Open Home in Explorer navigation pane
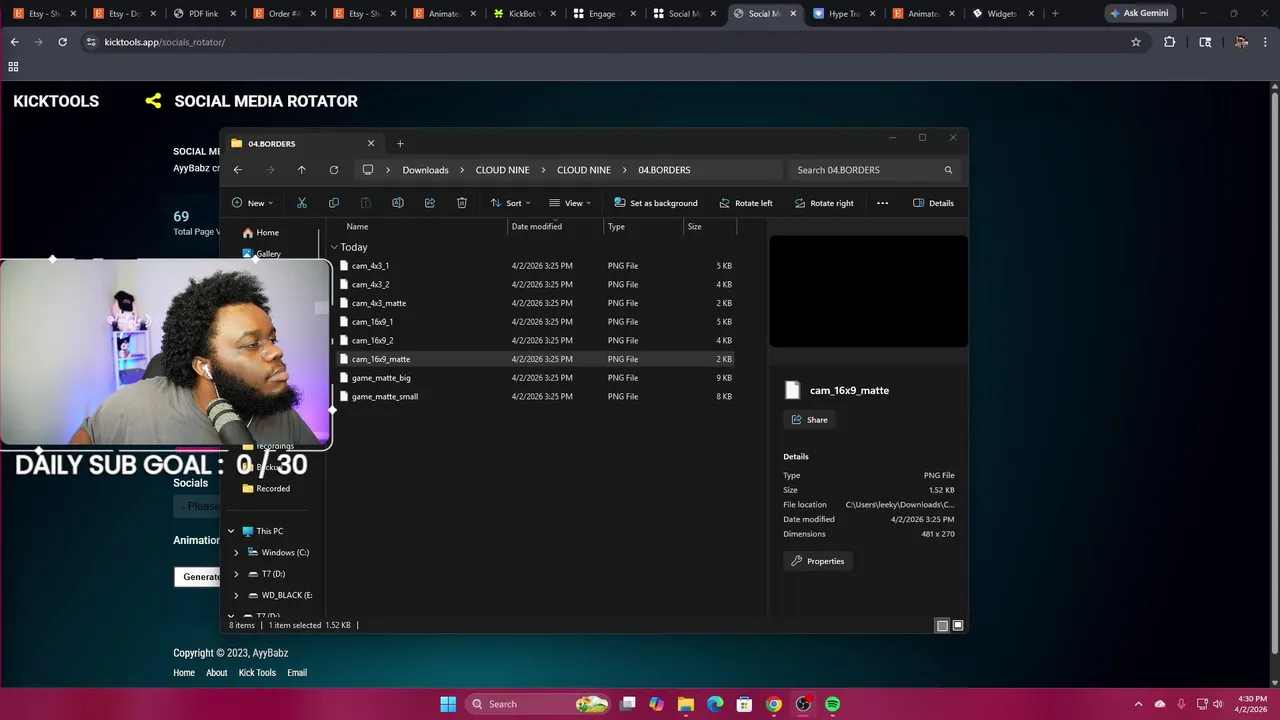 [x=267, y=232]
